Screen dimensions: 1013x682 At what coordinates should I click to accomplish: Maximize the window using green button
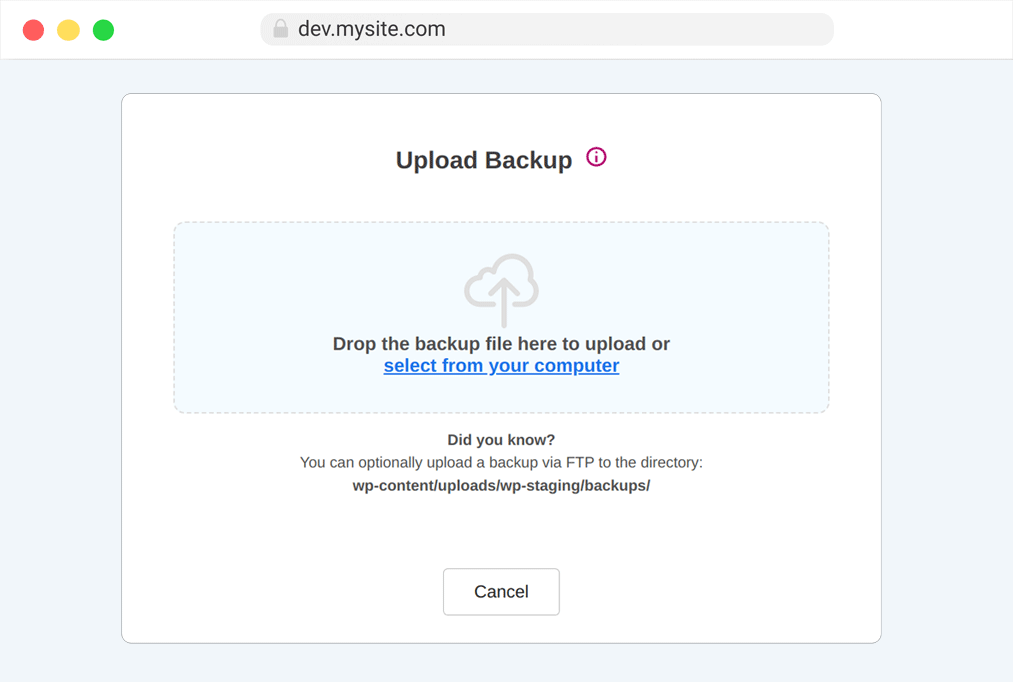click(103, 30)
